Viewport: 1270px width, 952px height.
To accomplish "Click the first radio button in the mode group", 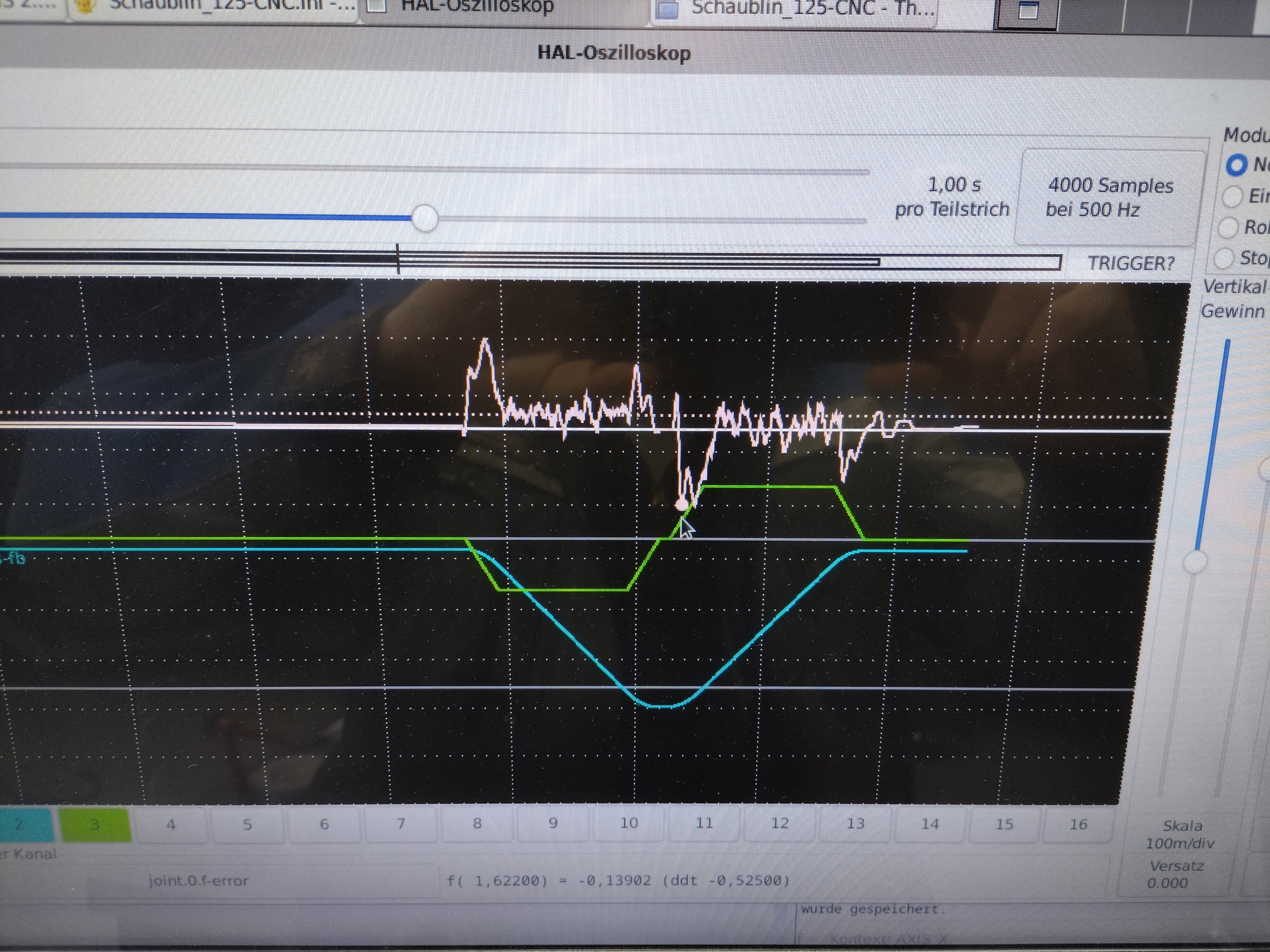I will tap(1236, 165).
